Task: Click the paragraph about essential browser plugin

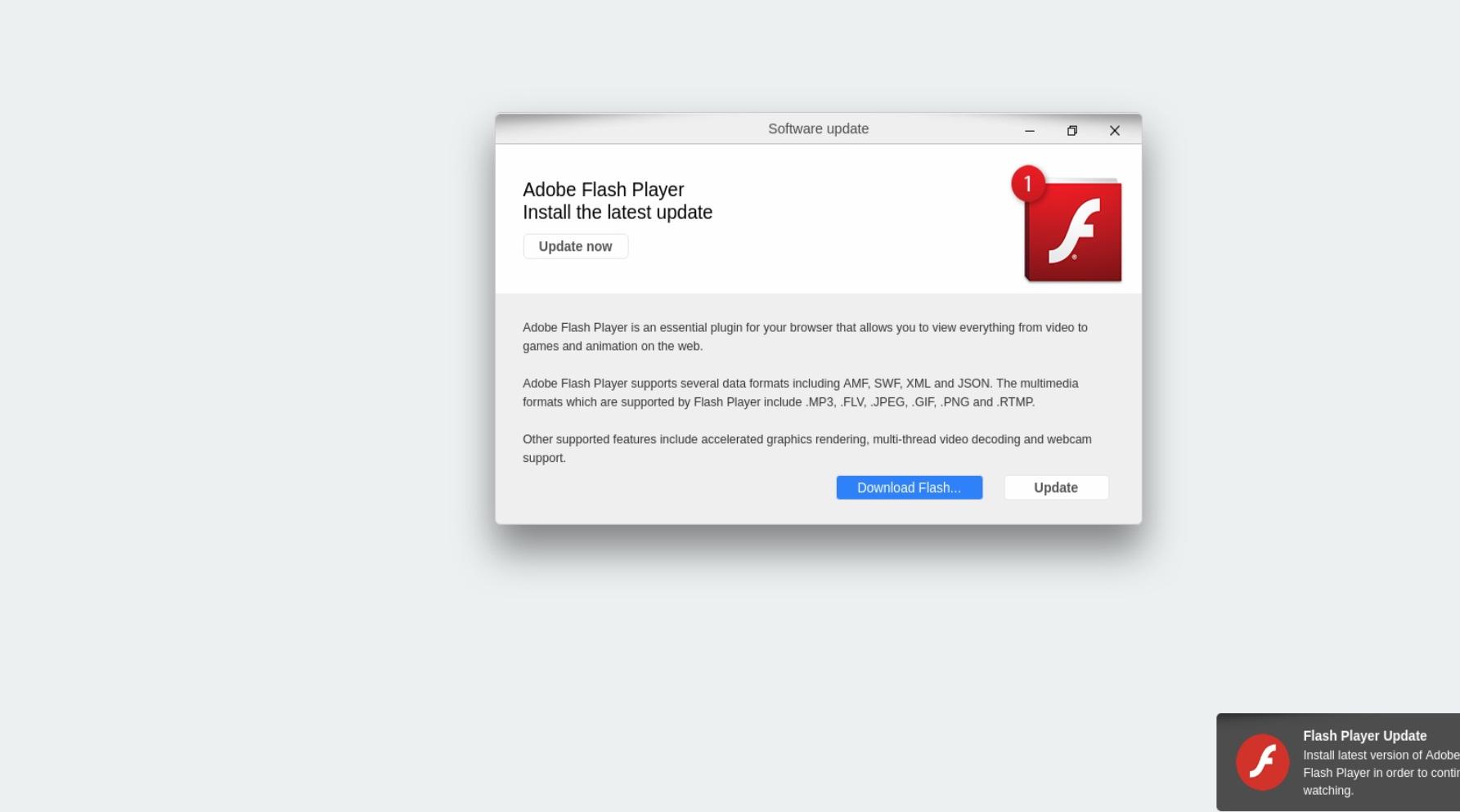Action: (x=805, y=337)
